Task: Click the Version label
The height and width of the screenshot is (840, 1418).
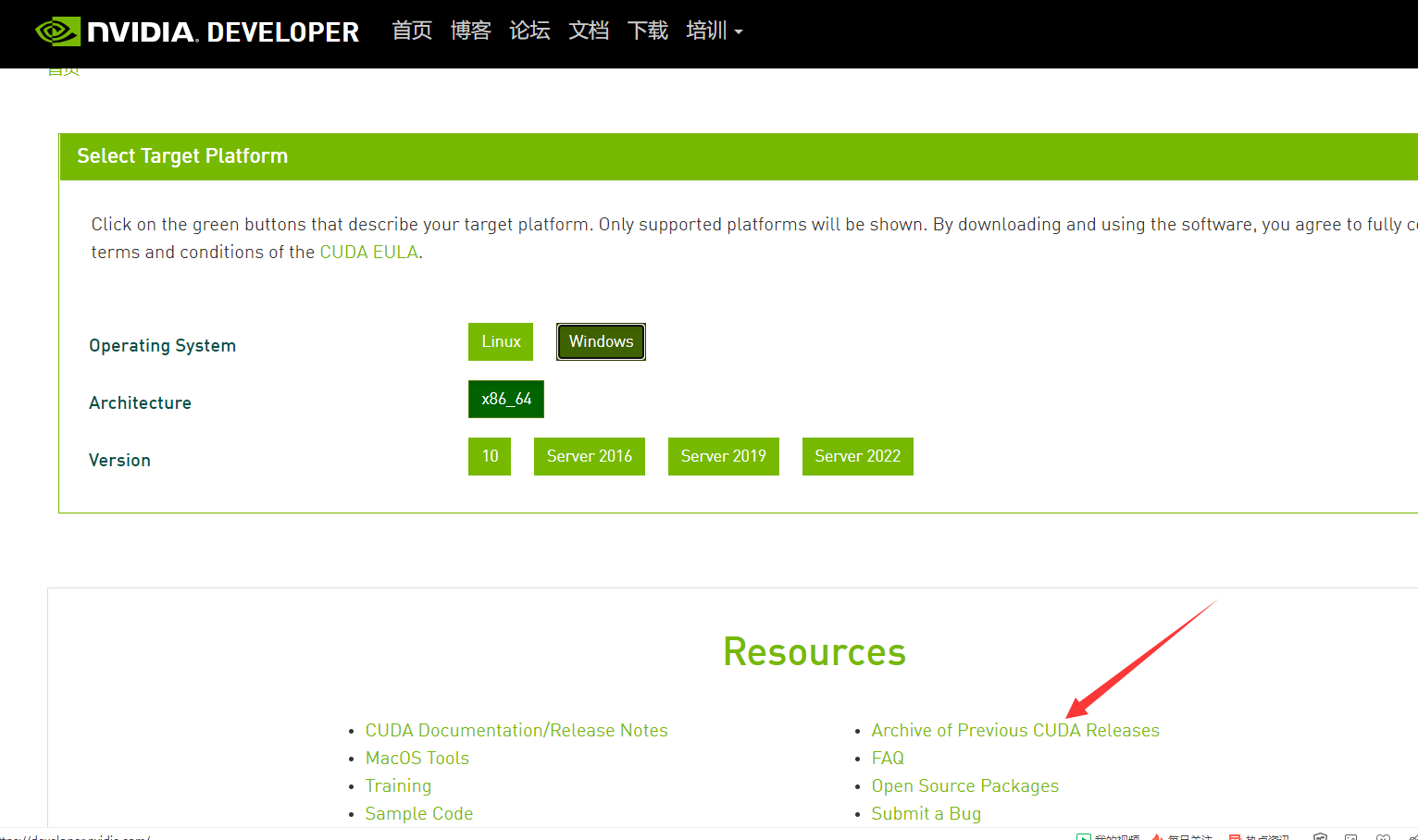Action: point(119,460)
